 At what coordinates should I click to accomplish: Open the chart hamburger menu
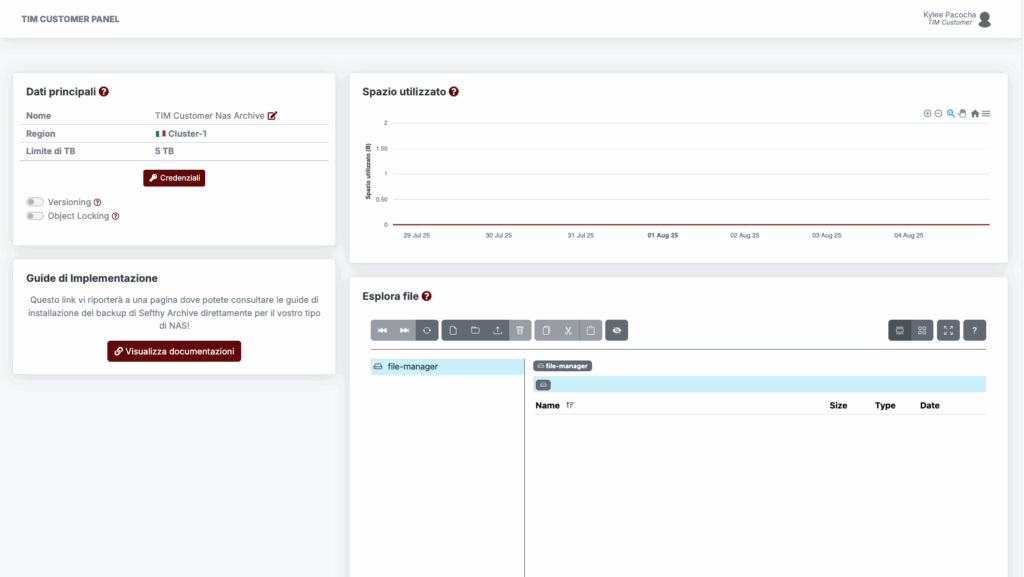click(986, 113)
